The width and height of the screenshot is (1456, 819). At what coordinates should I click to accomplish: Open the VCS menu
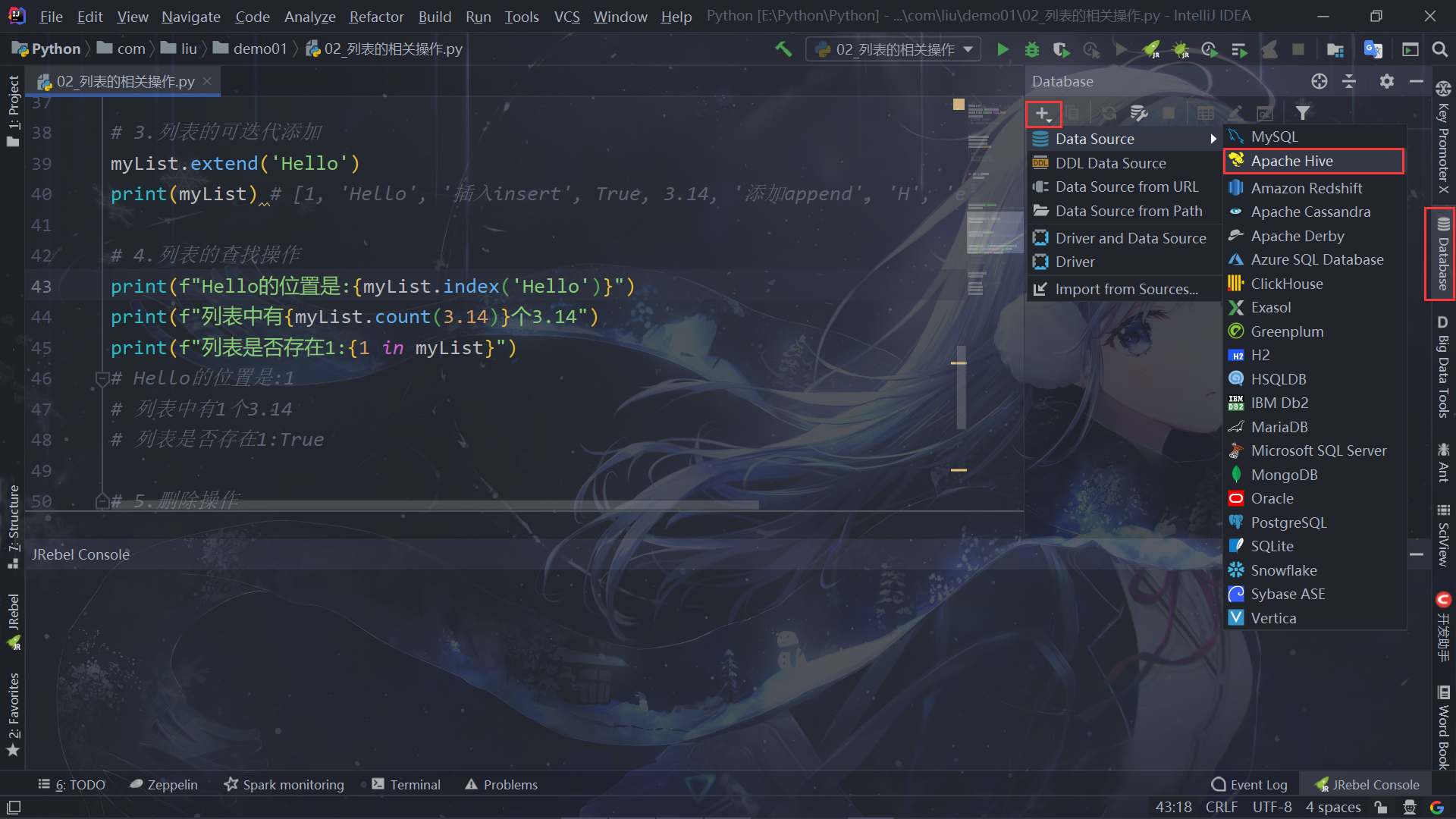pos(566,16)
